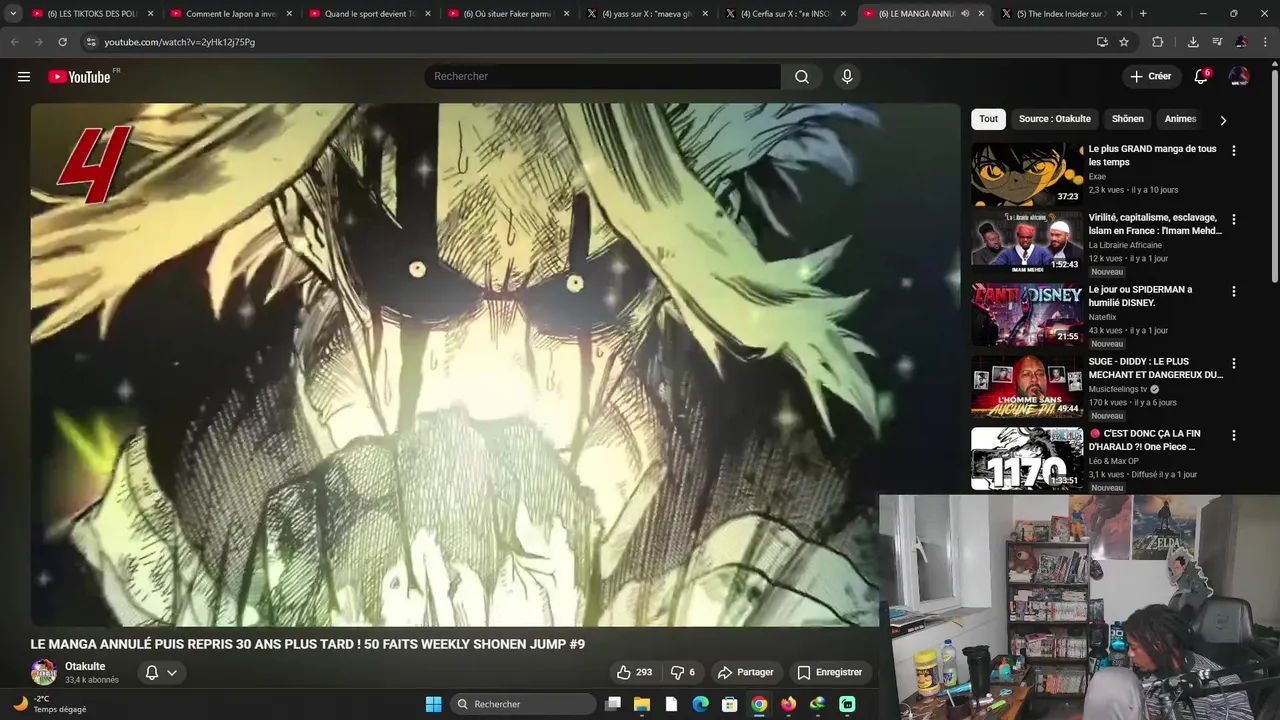The width and height of the screenshot is (1280, 720).
Task: Click the taskbar Rechercher search box
Action: pyautogui.click(x=522, y=704)
